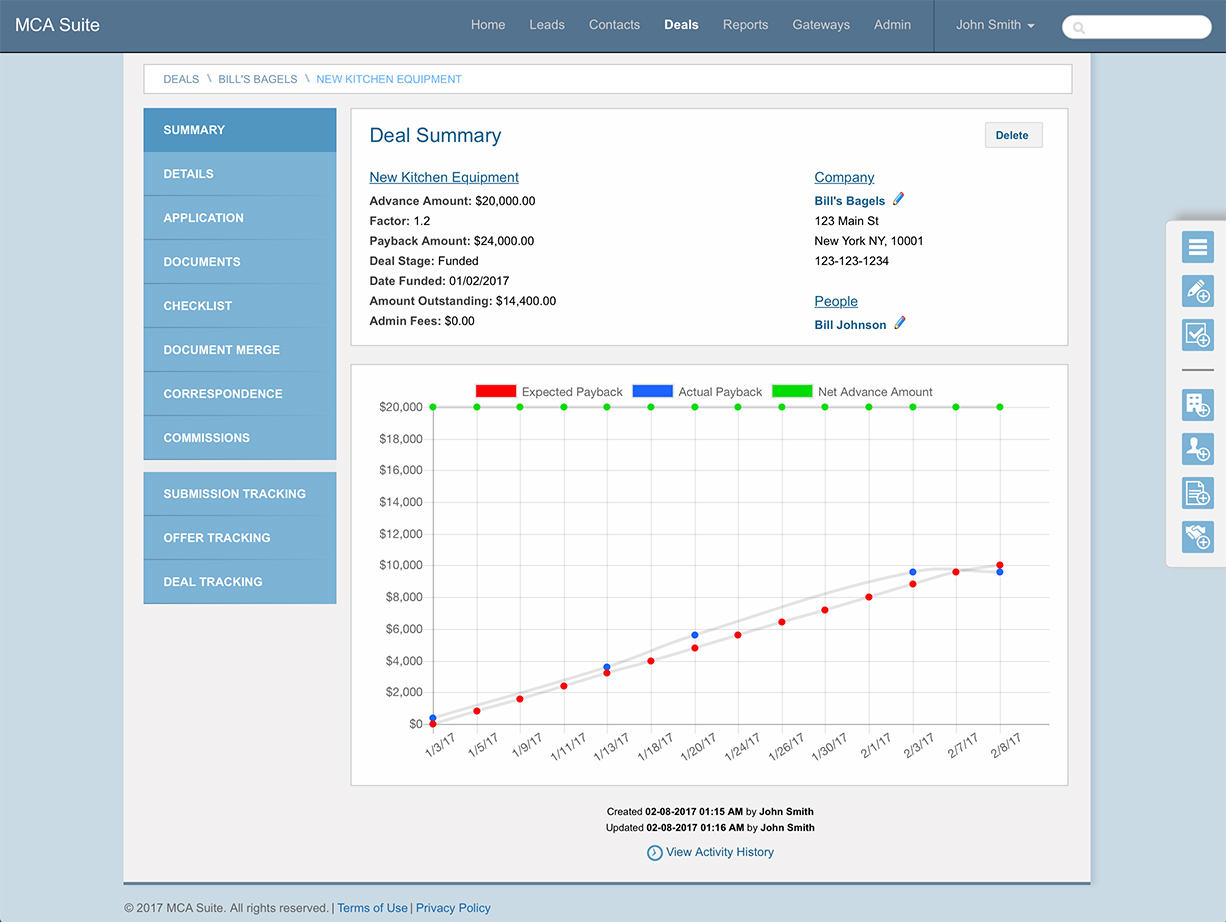Click the add contact person icon
Screen dimensions: 1226x922
click(x=1197, y=449)
